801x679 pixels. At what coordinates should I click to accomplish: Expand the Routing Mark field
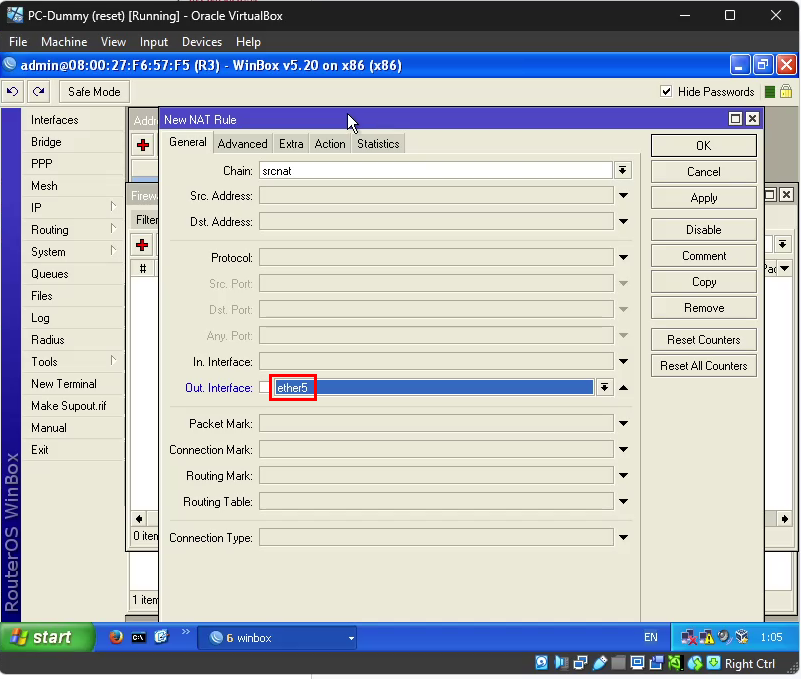[x=623, y=476]
